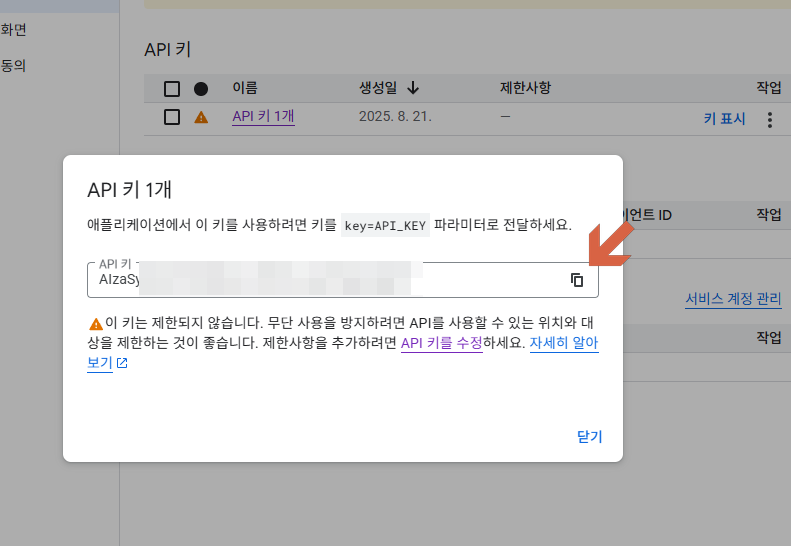The width and height of the screenshot is (791, 546).
Task: Copy the API key to clipboard
Action: coord(577,280)
